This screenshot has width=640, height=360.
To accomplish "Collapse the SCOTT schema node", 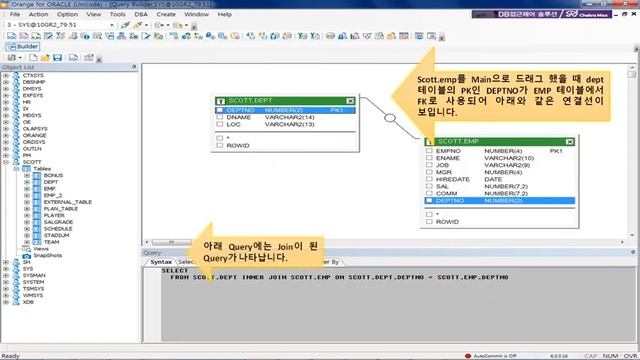I will (x=6, y=162).
